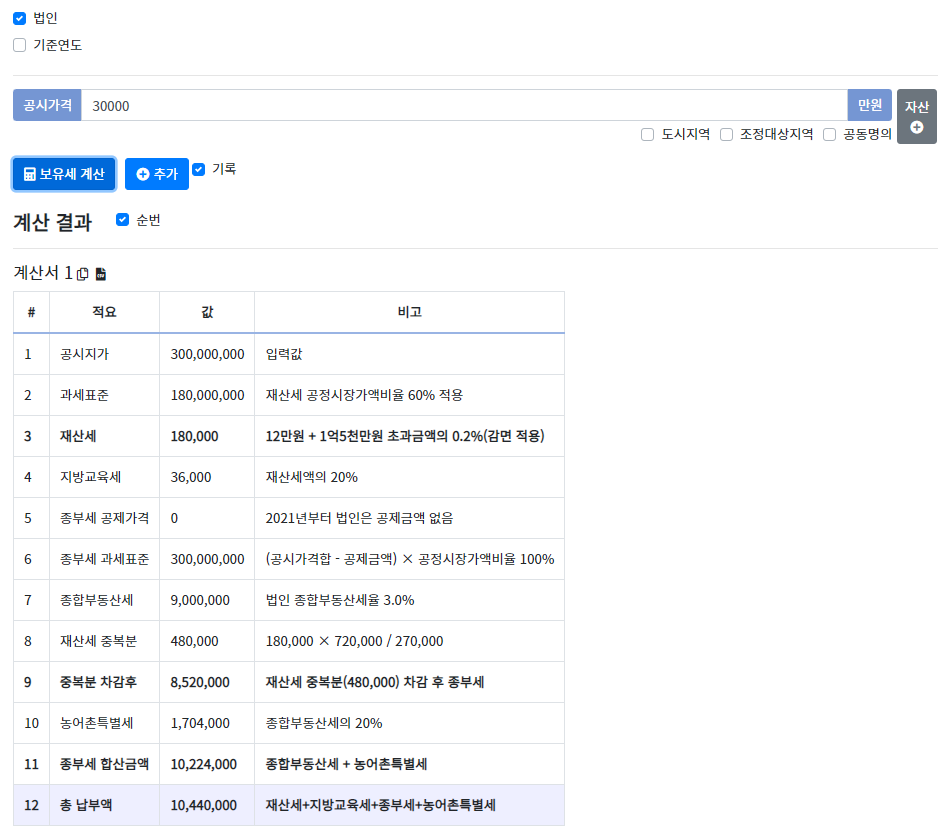This screenshot has width=951, height=829.
Task: Click the value 480,000 in row 8
Action: pyautogui.click(x=194, y=641)
